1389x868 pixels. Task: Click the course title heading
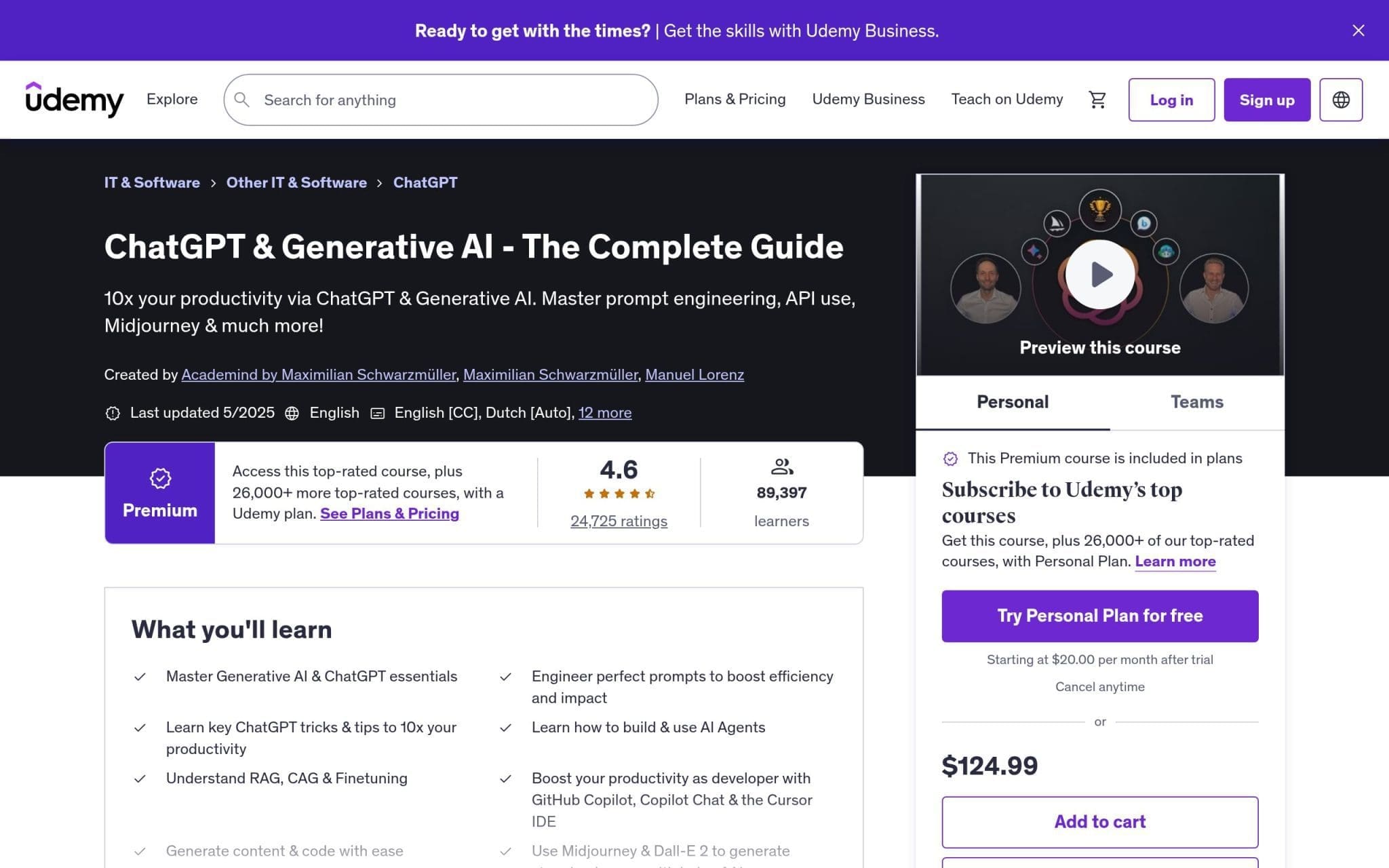coord(474,247)
